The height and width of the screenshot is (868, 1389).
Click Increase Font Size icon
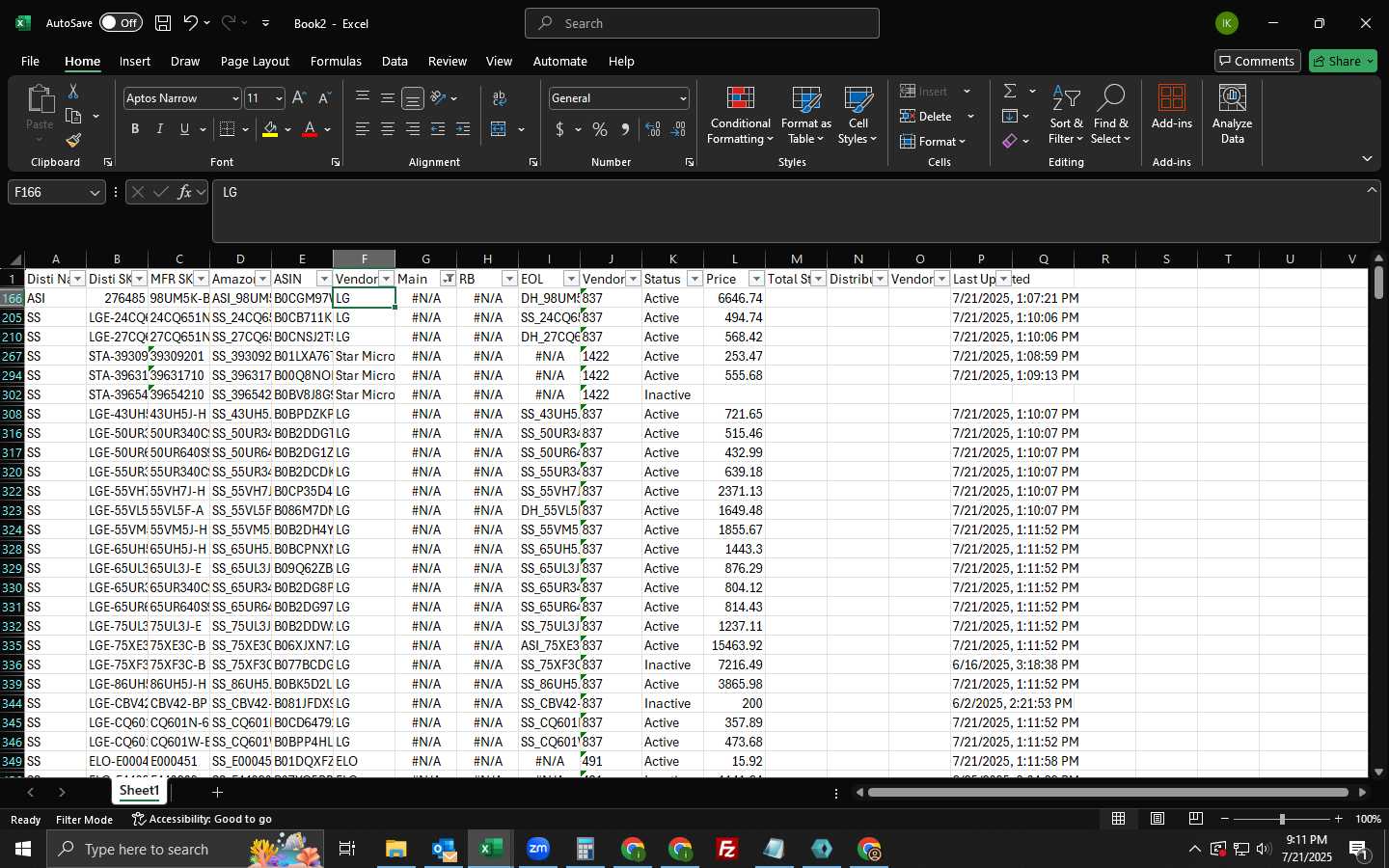click(299, 98)
